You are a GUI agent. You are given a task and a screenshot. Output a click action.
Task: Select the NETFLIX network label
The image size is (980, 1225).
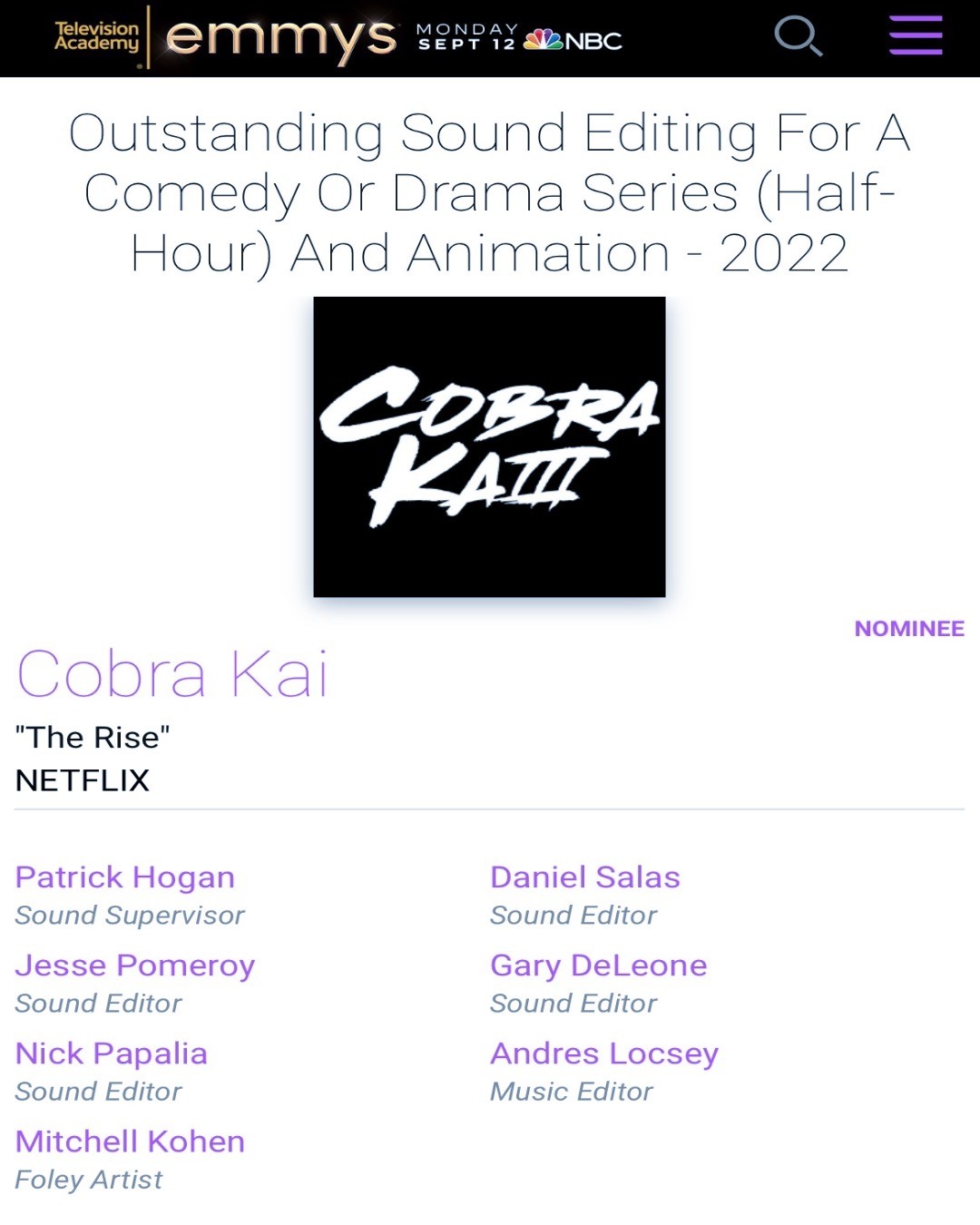tap(83, 779)
